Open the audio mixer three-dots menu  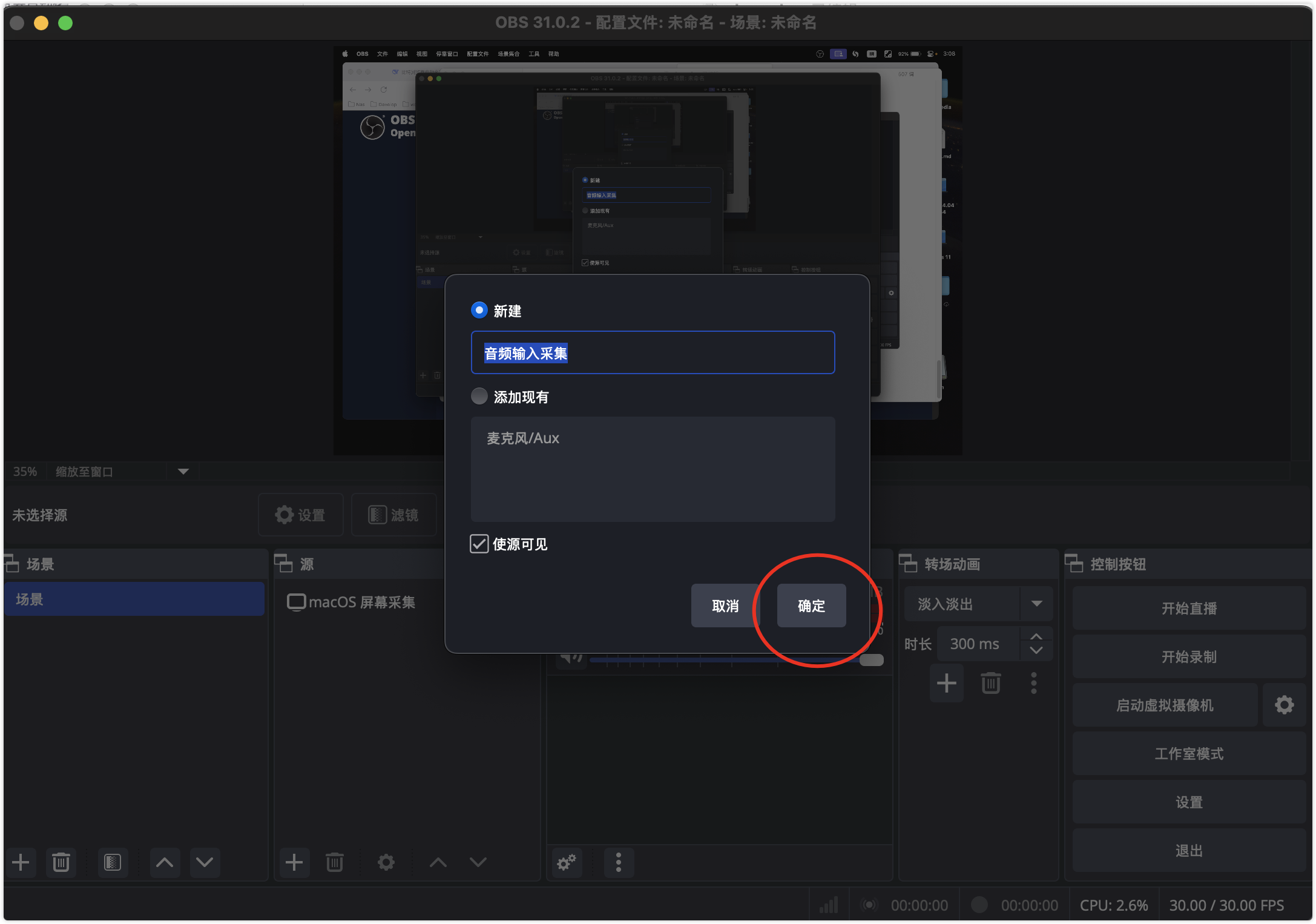pyautogui.click(x=619, y=862)
